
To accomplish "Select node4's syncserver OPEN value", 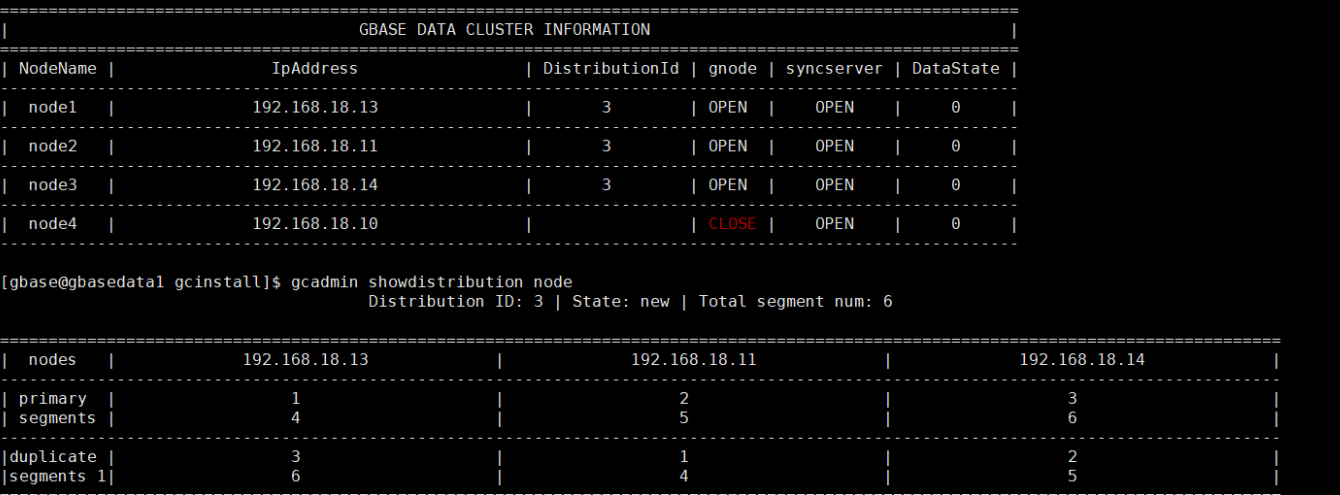I will pos(834,224).
